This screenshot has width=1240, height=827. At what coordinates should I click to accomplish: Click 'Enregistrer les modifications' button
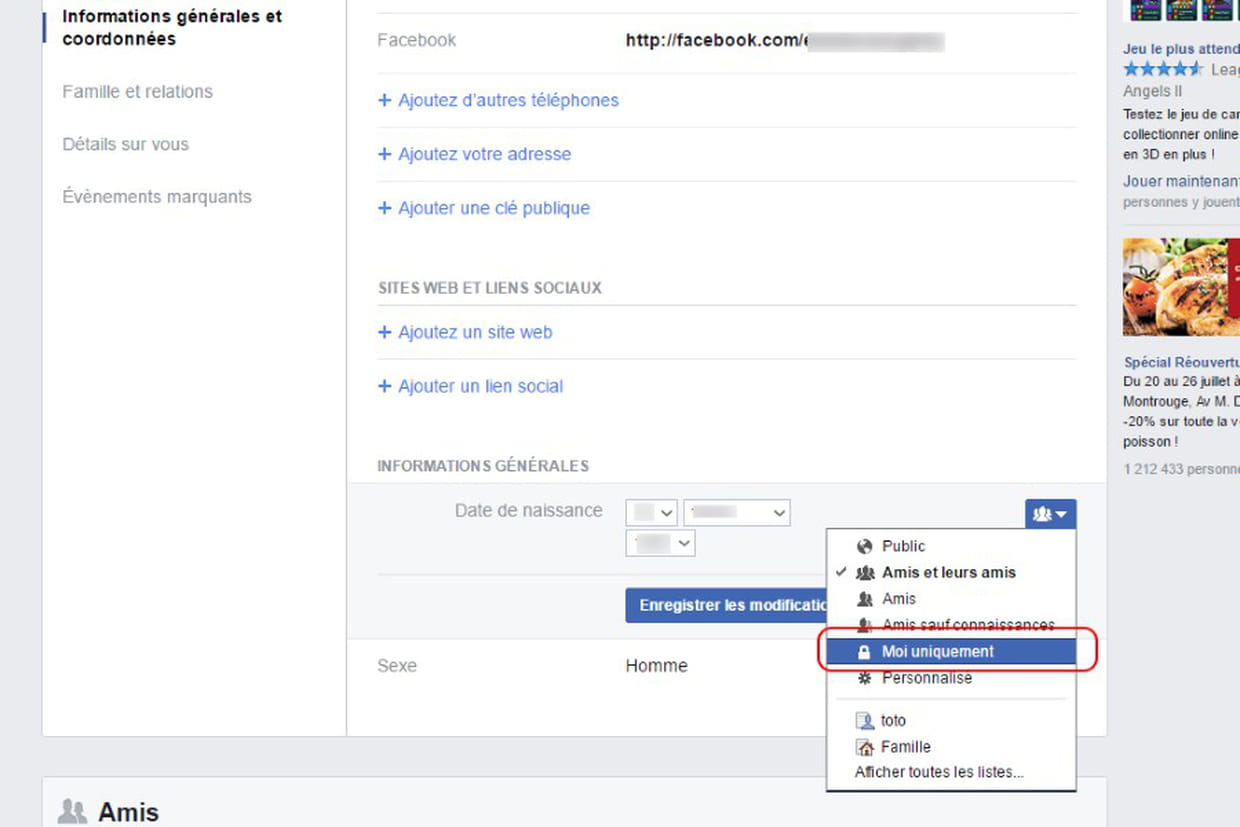click(726, 605)
